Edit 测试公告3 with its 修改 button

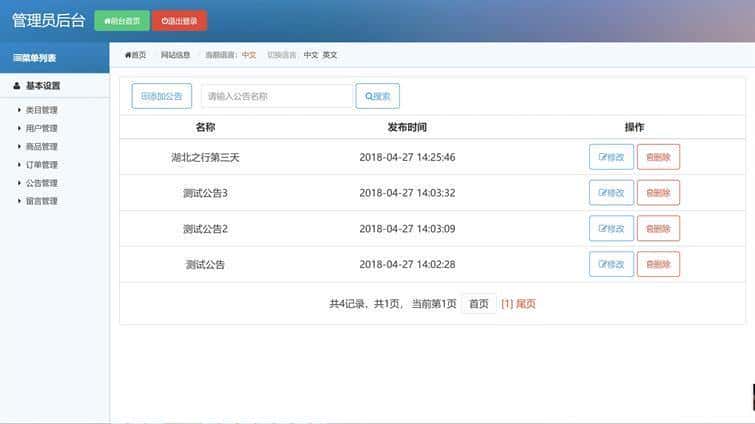click(x=611, y=193)
